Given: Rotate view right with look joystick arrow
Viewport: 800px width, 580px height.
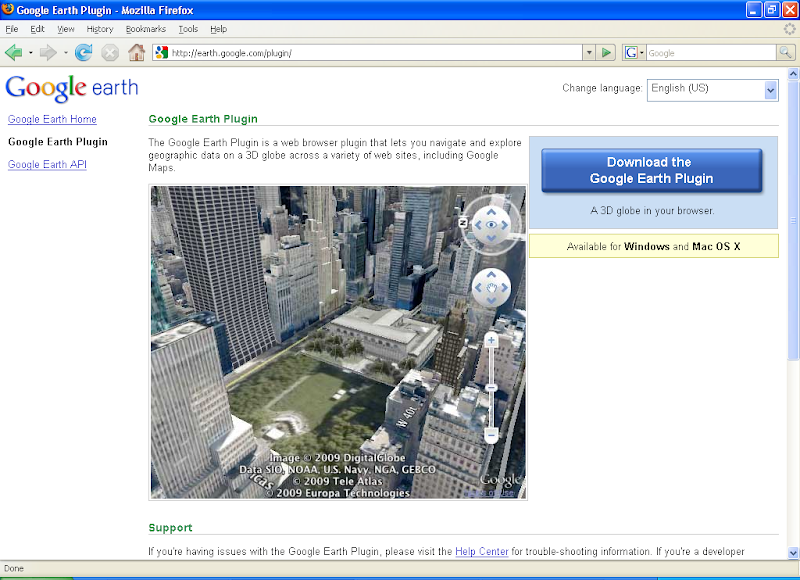Looking at the screenshot, I should [504, 224].
